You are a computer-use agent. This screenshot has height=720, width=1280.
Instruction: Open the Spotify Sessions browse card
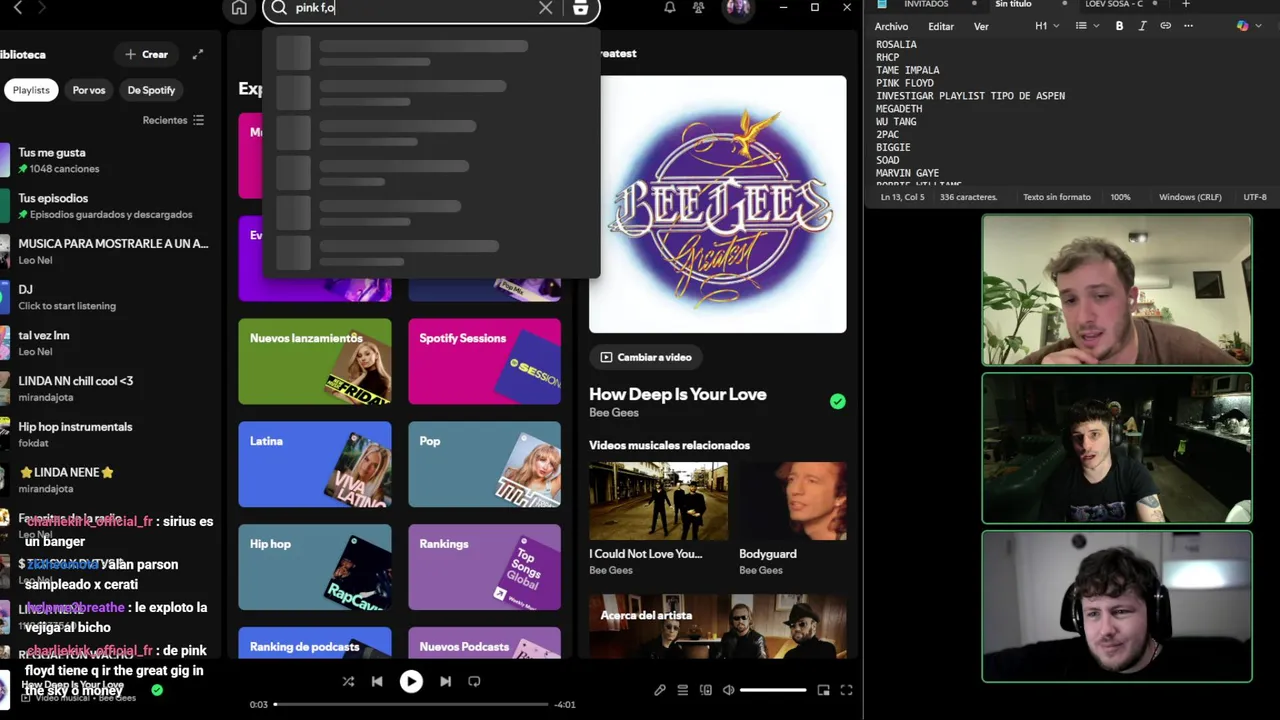484,361
